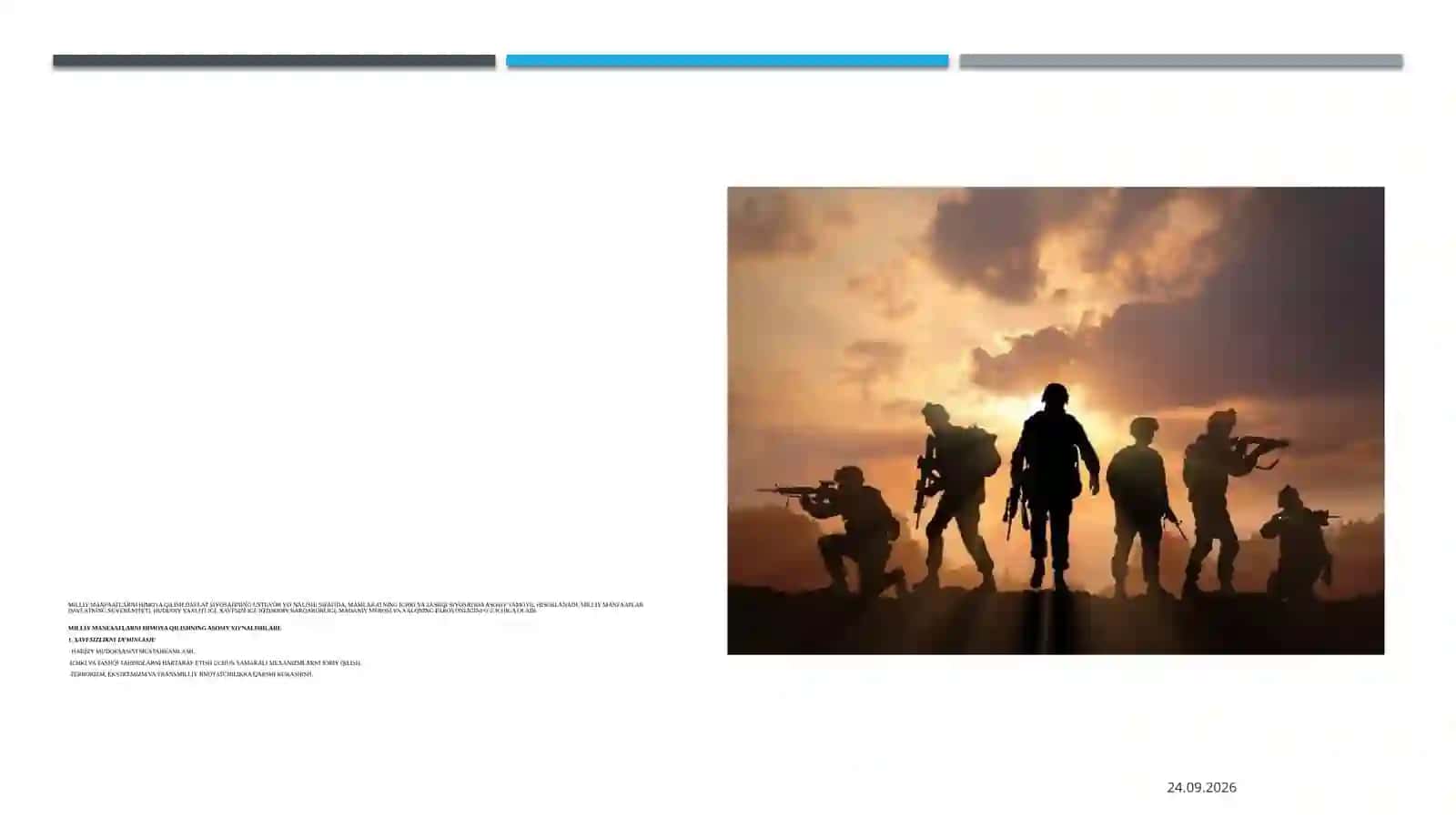Click the italic line 1. XAVFSIZLIKNI TA'MINLASH
The image size is (1456, 818).
tap(112, 640)
